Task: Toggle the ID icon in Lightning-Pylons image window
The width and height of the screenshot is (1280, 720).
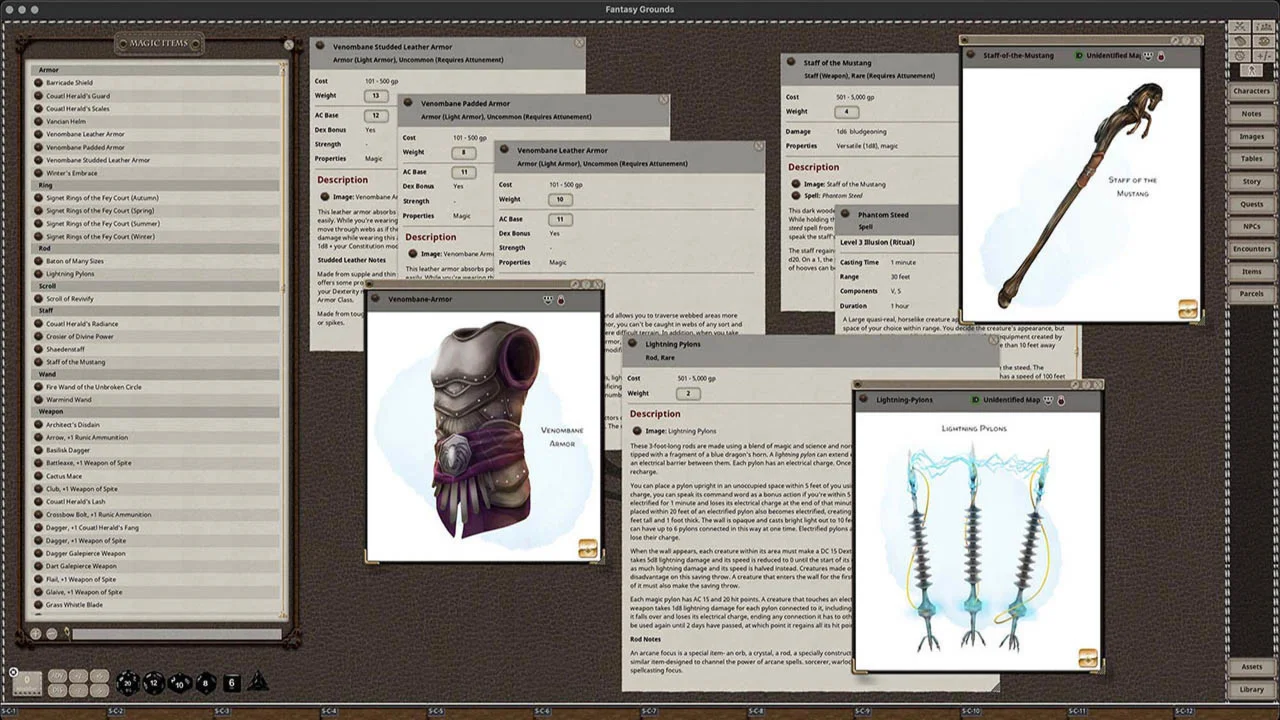Action: (976, 400)
